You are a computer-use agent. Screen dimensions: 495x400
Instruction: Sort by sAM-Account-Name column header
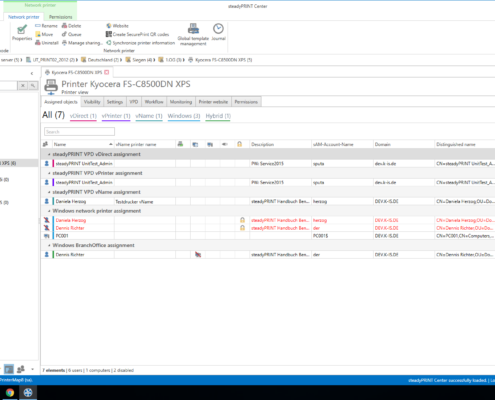342,144
